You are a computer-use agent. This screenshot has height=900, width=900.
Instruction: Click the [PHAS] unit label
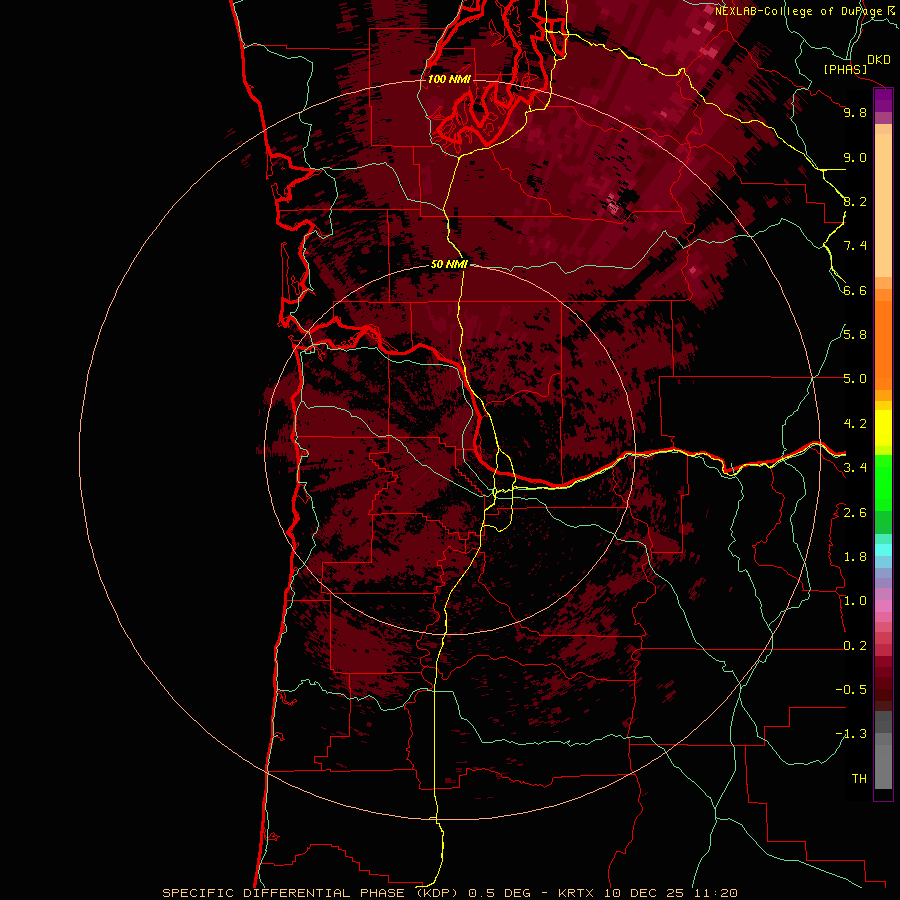[x=845, y=70]
